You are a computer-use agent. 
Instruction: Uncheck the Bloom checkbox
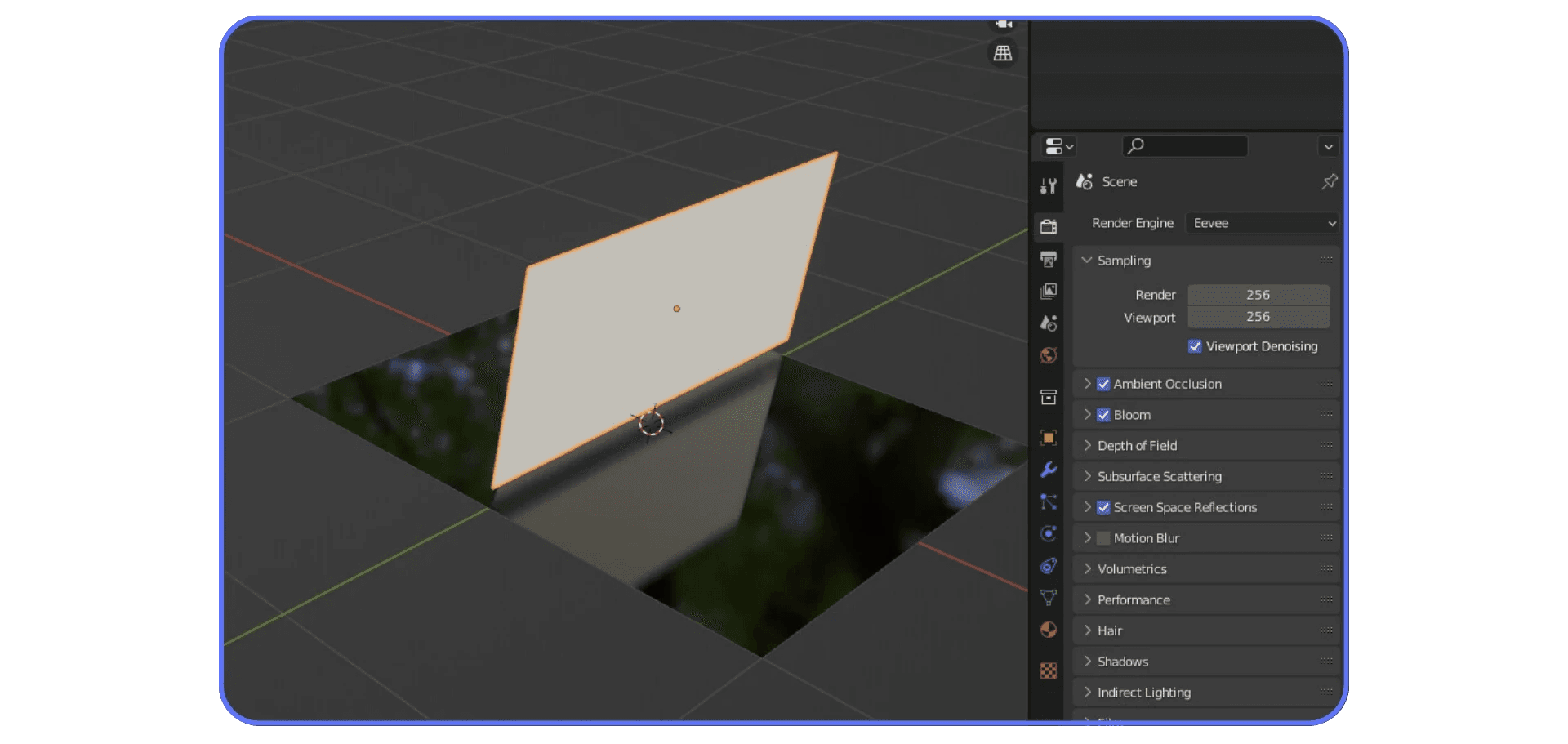click(1103, 415)
